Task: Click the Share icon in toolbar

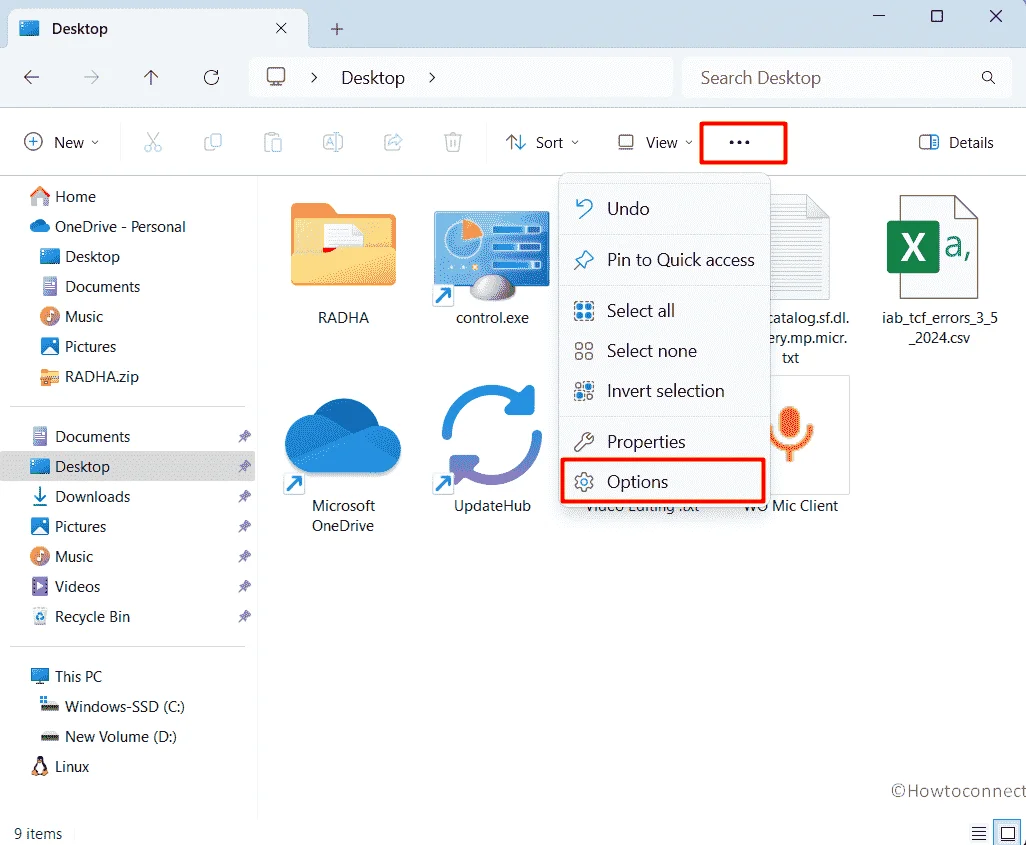Action: (392, 142)
